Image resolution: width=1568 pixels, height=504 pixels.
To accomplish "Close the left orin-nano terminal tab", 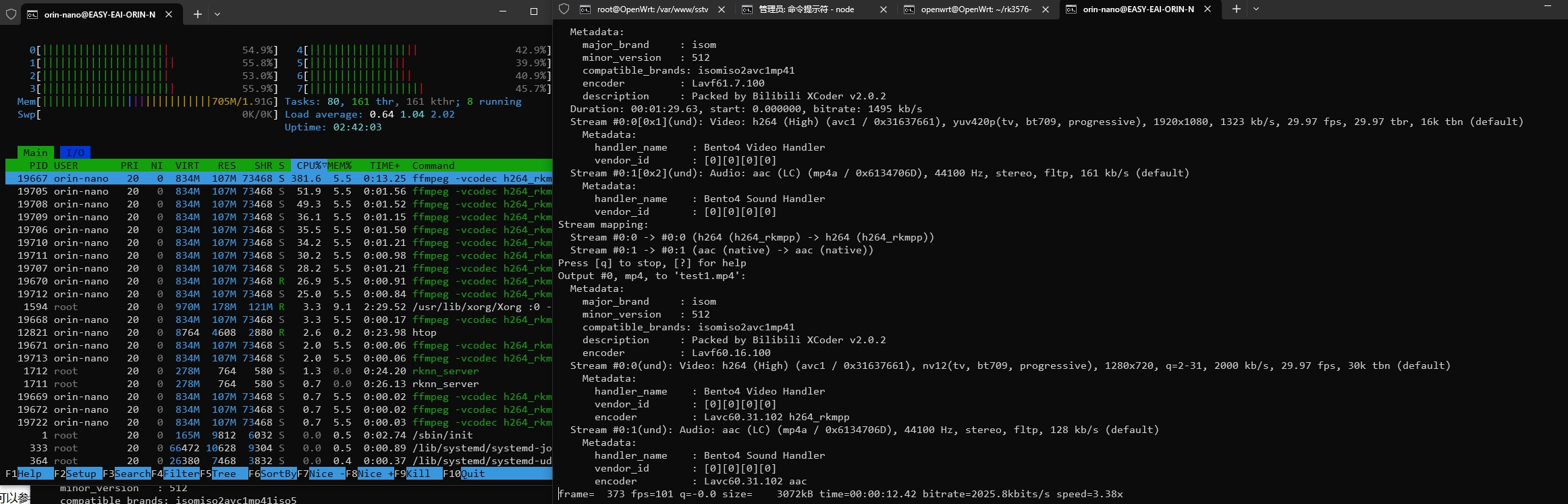I will [x=169, y=14].
